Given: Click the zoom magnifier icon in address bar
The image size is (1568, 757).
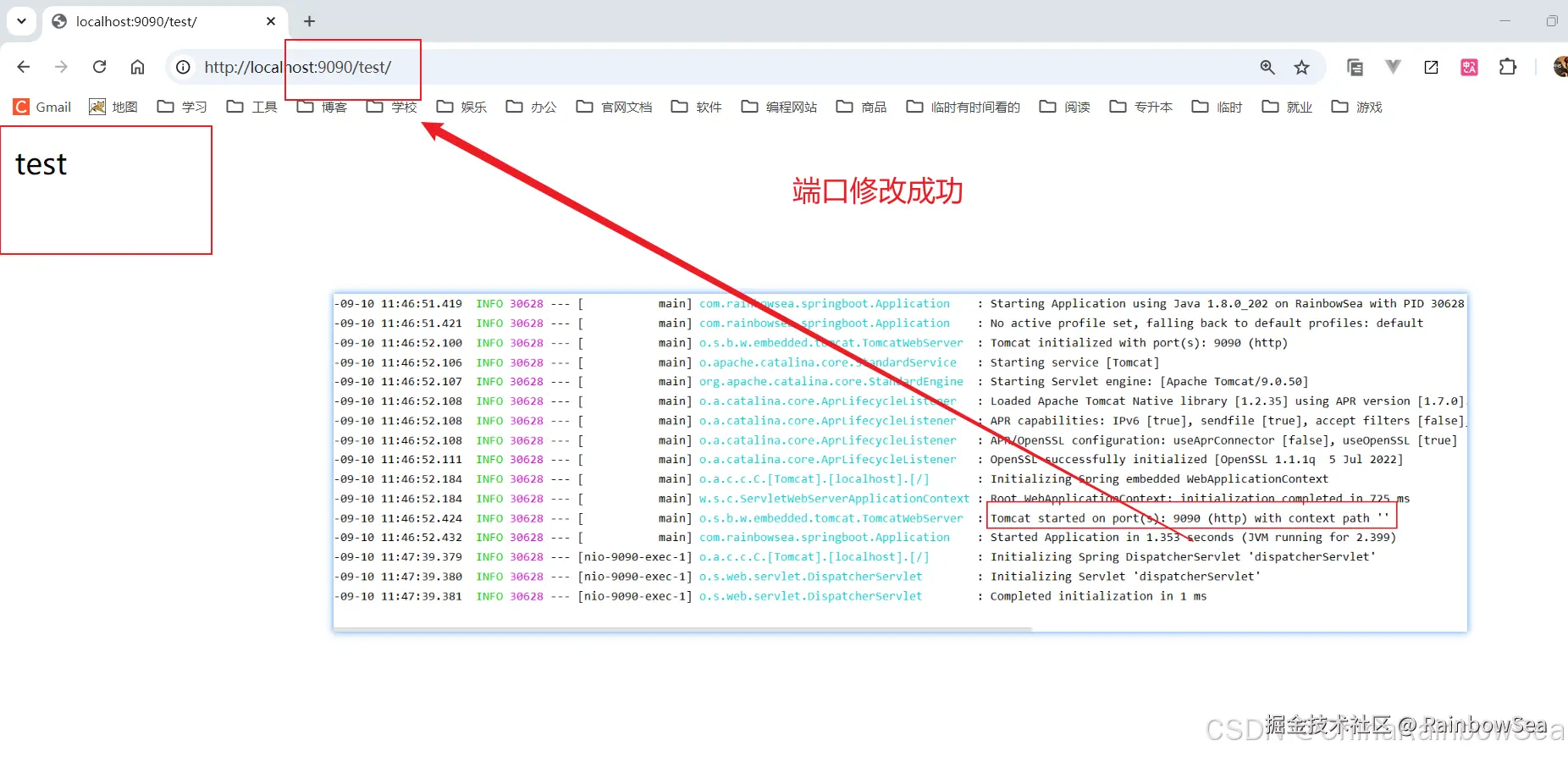Looking at the screenshot, I should (1267, 67).
